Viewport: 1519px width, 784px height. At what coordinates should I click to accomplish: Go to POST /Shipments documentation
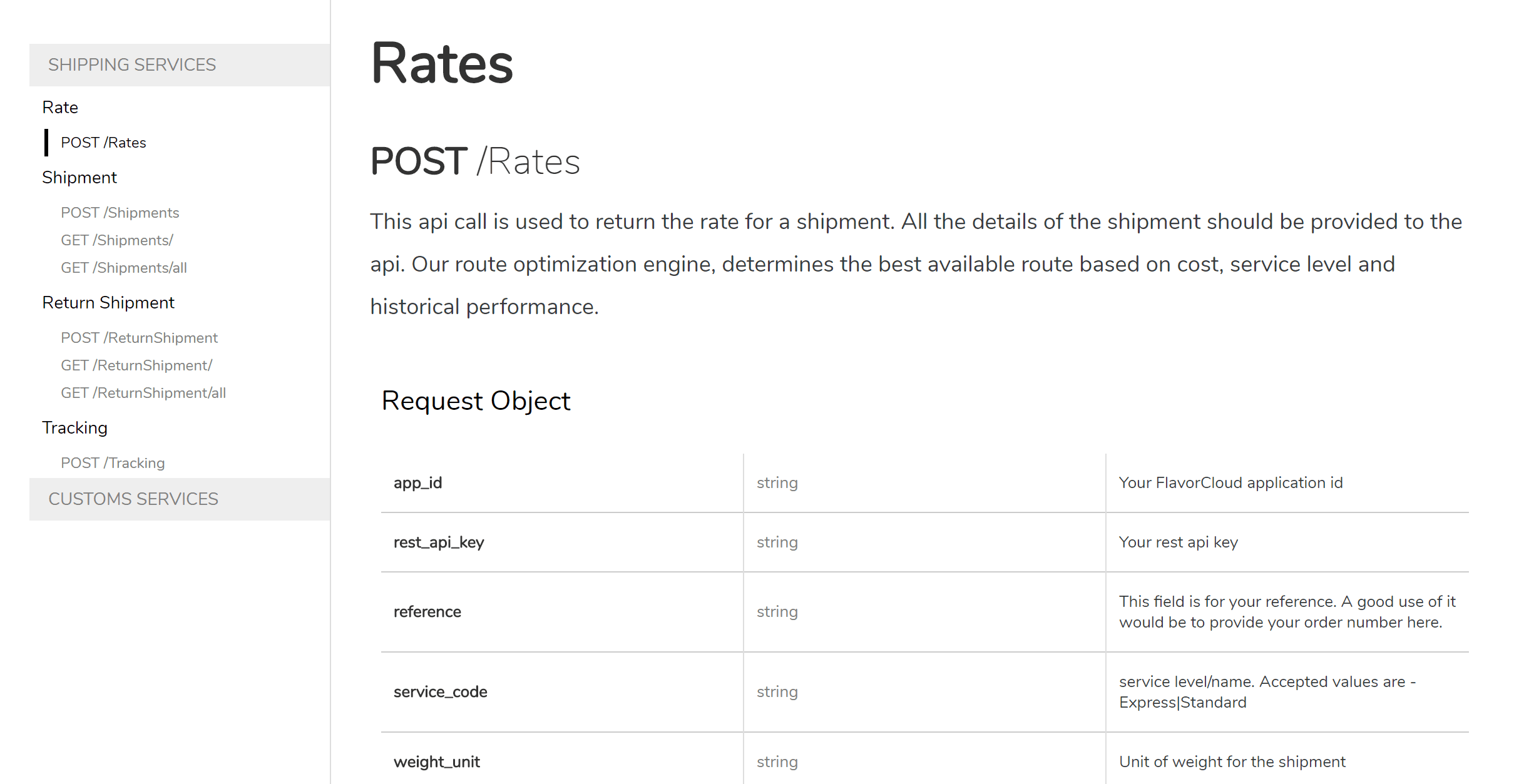(x=120, y=213)
